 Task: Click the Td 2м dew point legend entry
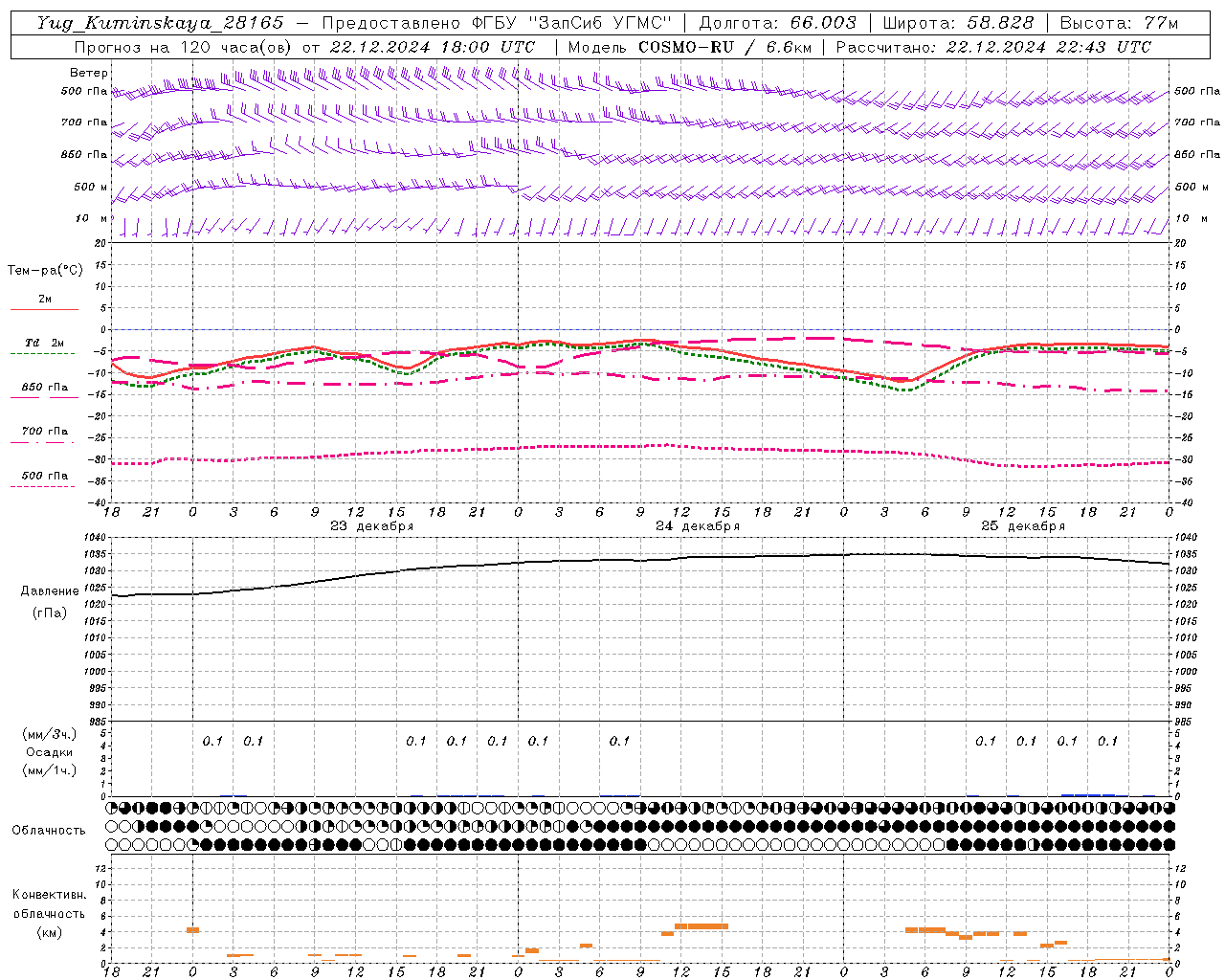(45, 343)
